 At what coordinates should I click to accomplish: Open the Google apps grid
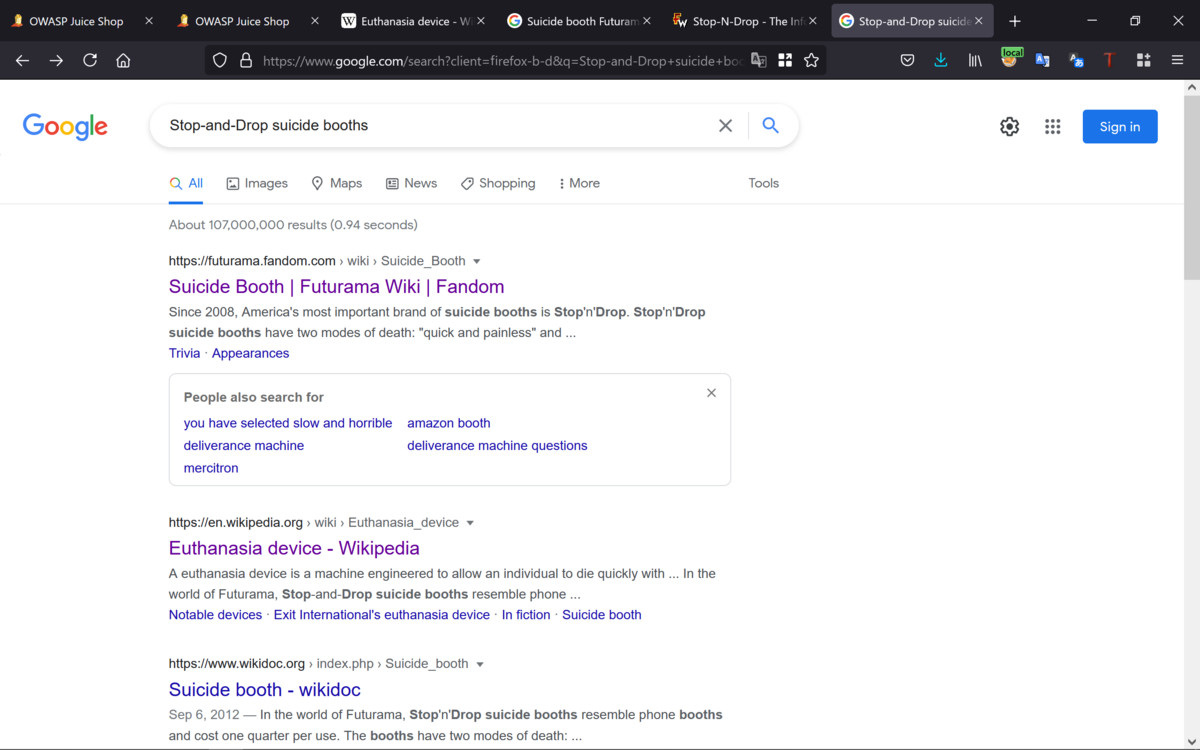(1053, 127)
